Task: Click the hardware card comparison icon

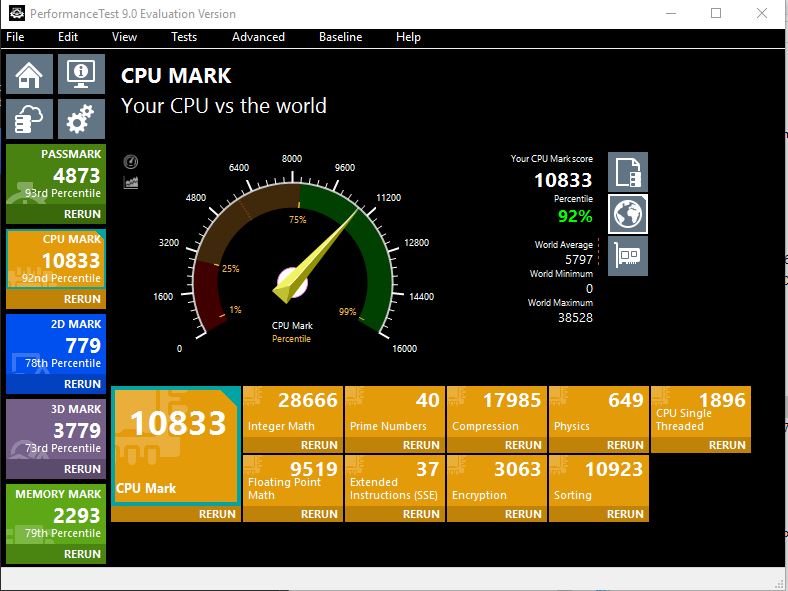Action: [628, 256]
